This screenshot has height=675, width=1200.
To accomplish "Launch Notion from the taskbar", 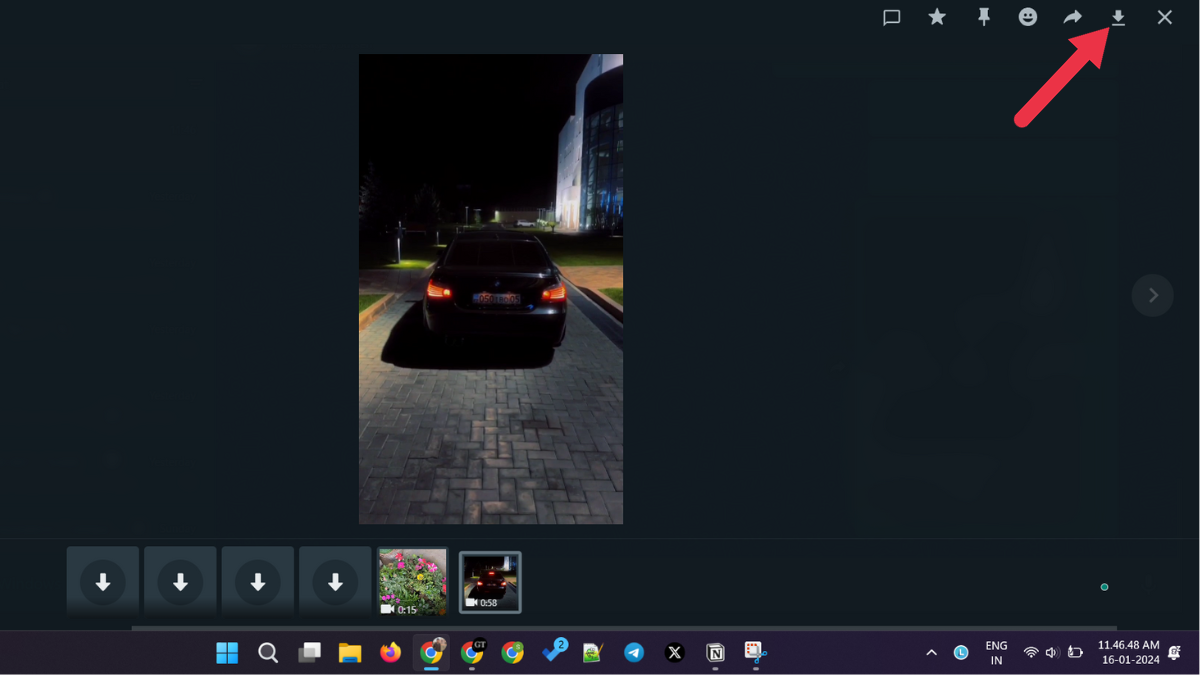I will [715, 652].
